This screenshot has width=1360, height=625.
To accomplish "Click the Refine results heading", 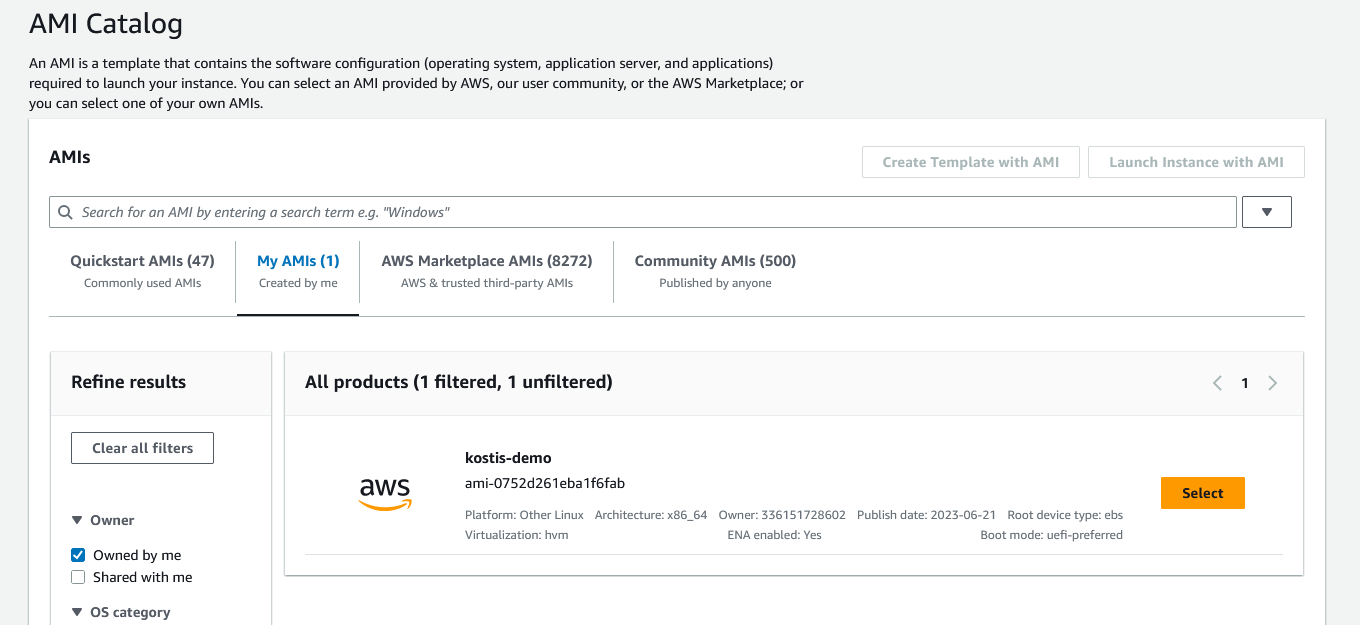I will pos(128,382).
